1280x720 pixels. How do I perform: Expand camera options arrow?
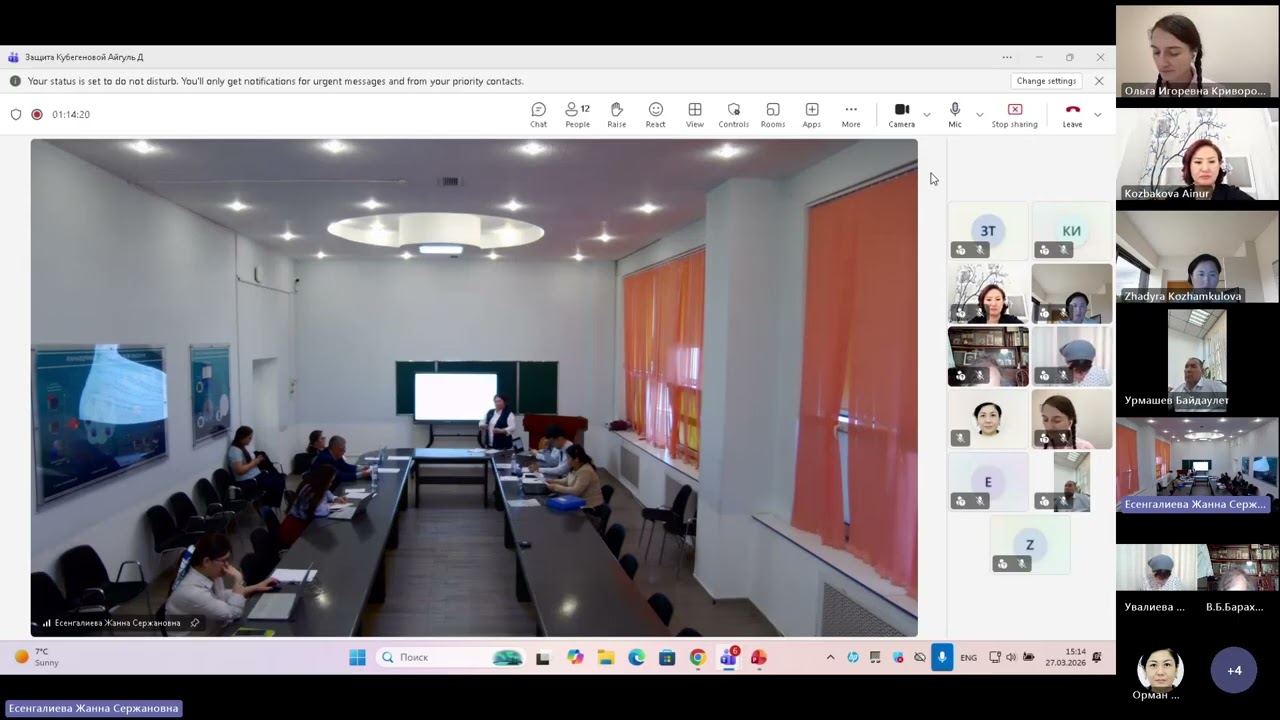[926, 115]
